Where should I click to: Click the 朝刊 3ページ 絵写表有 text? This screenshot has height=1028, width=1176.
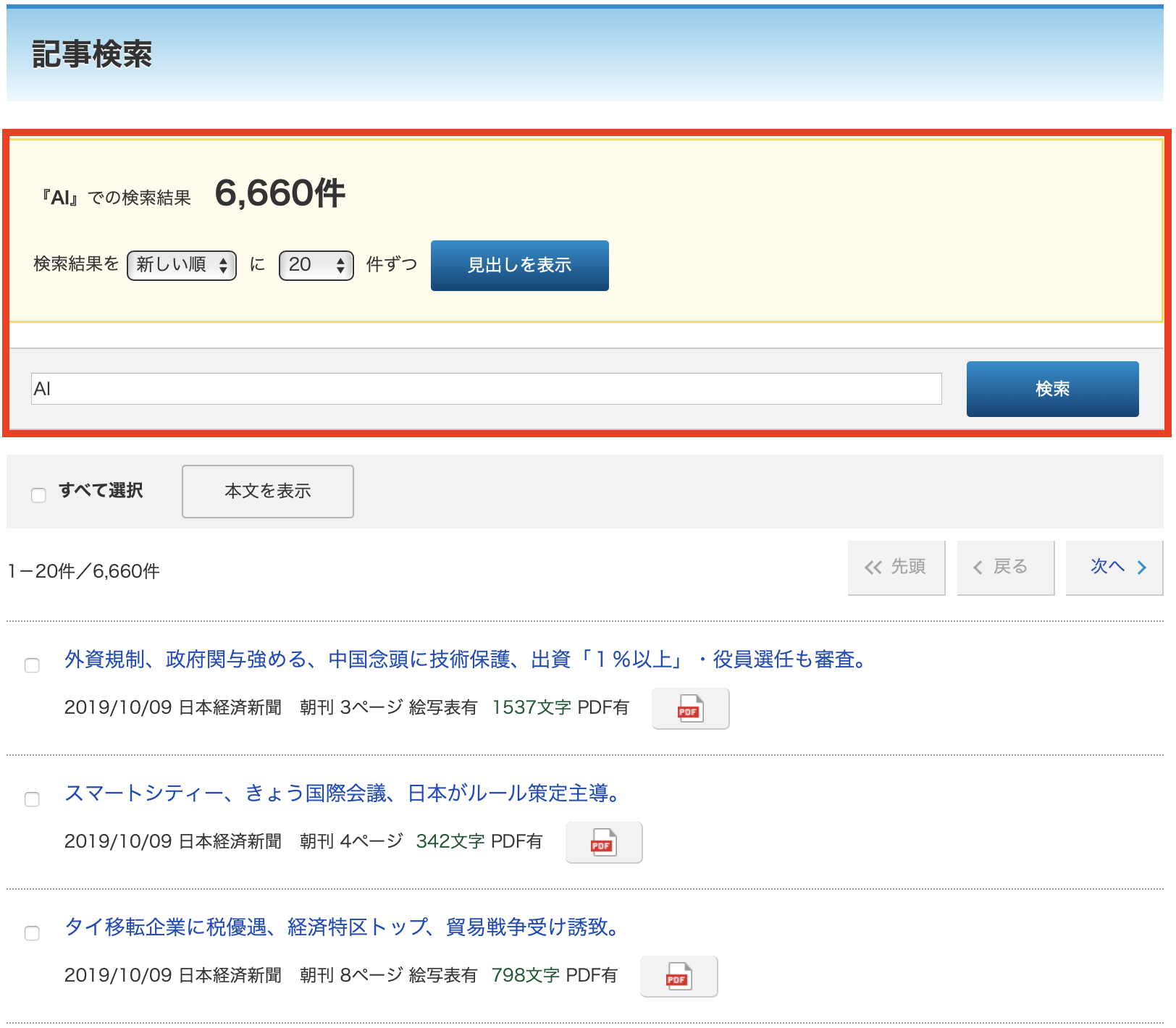[x=389, y=707]
